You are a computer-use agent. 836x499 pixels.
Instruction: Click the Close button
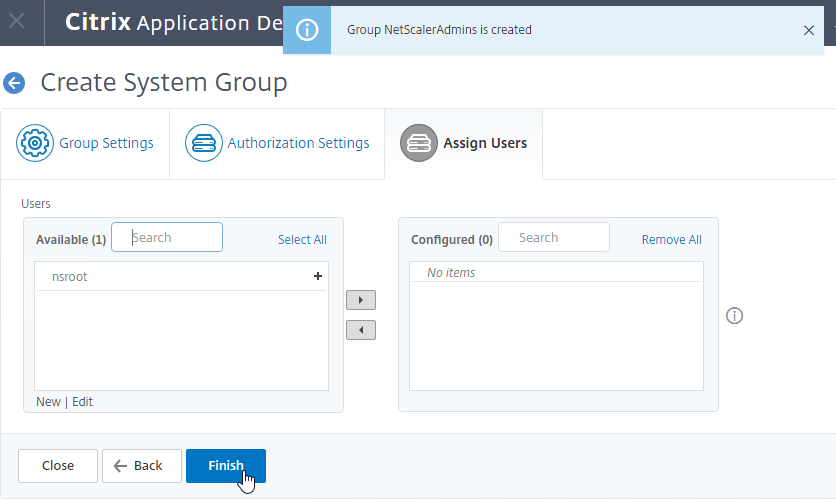point(58,466)
